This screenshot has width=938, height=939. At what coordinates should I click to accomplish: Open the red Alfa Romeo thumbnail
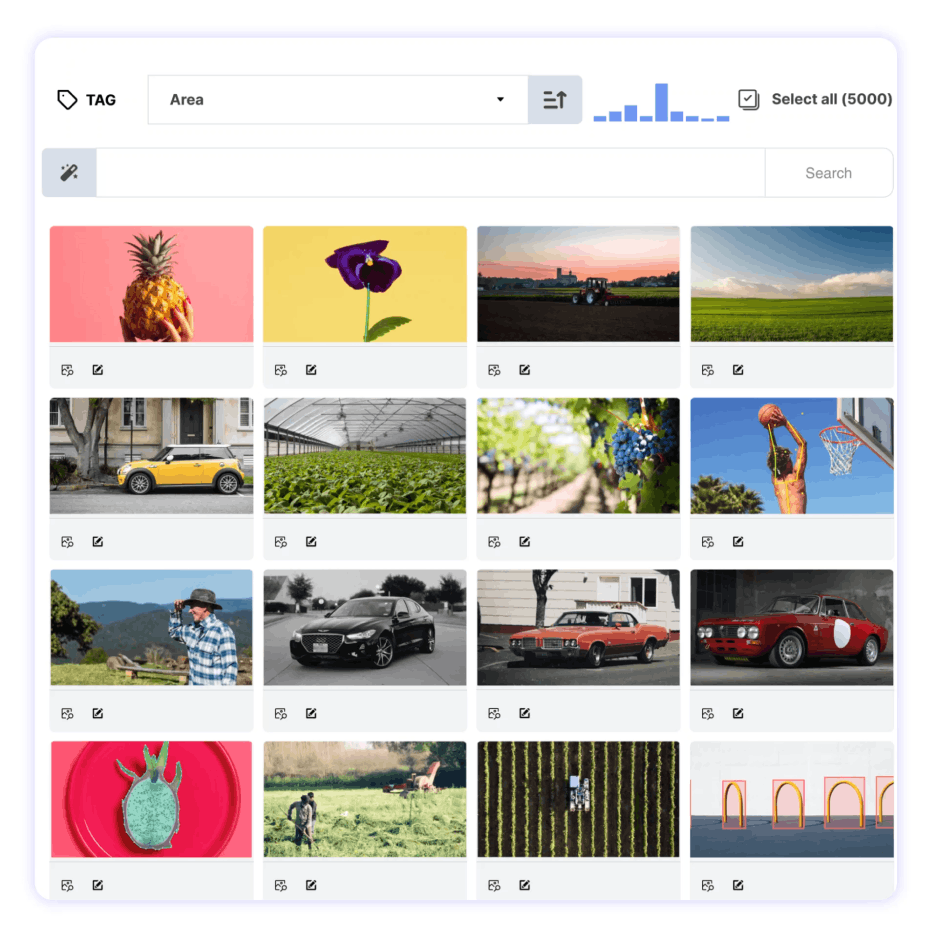pos(792,628)
